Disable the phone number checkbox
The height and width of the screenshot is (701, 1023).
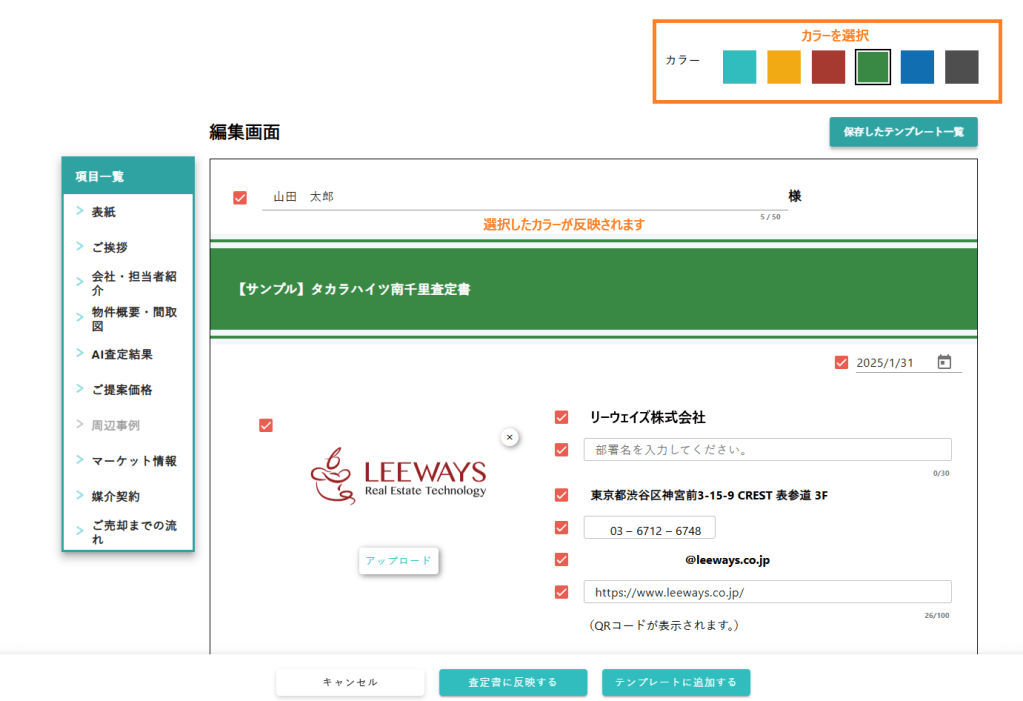pos(562,527)
